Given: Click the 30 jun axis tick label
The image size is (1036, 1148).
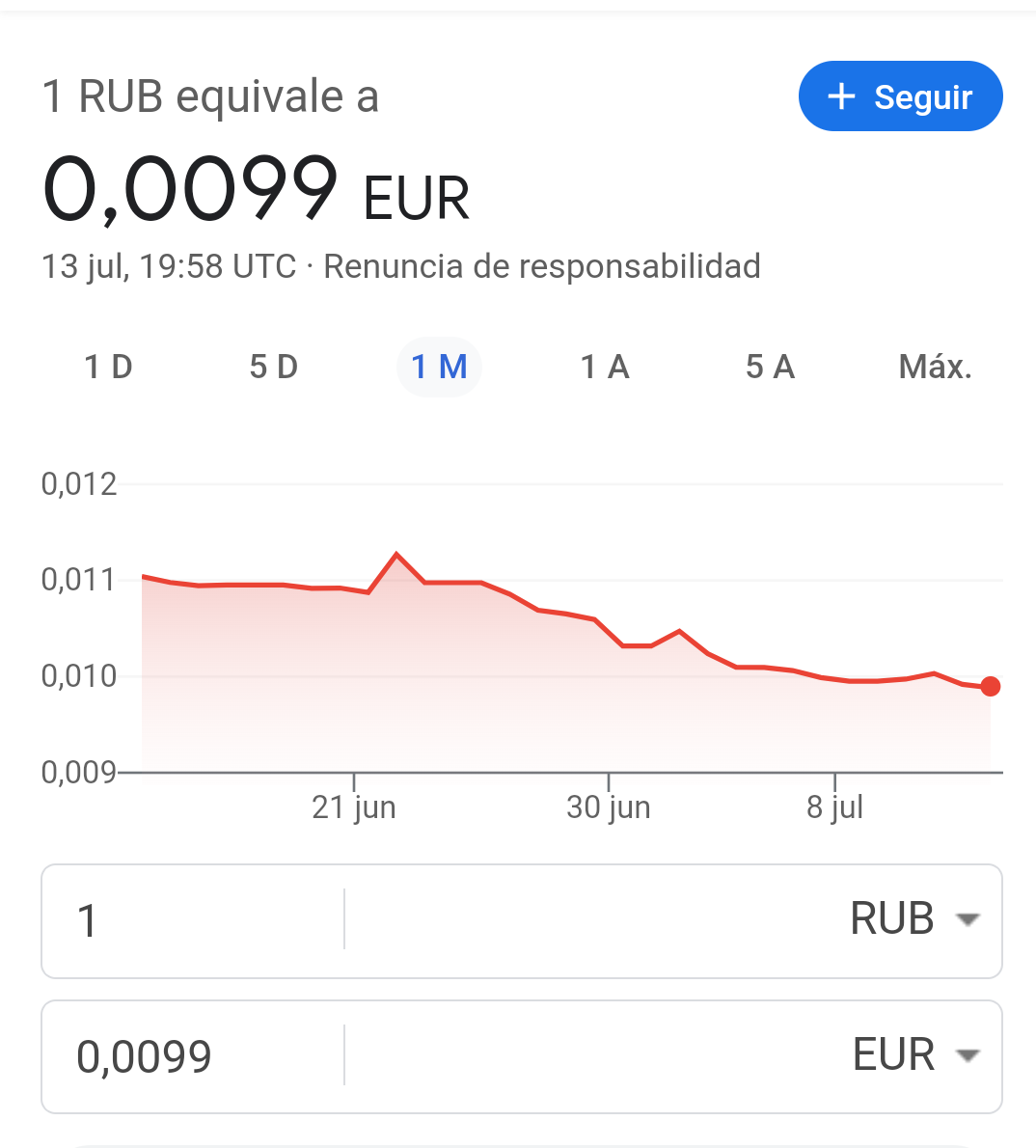Looking at the screenshot, I should [x=608, y=806].
